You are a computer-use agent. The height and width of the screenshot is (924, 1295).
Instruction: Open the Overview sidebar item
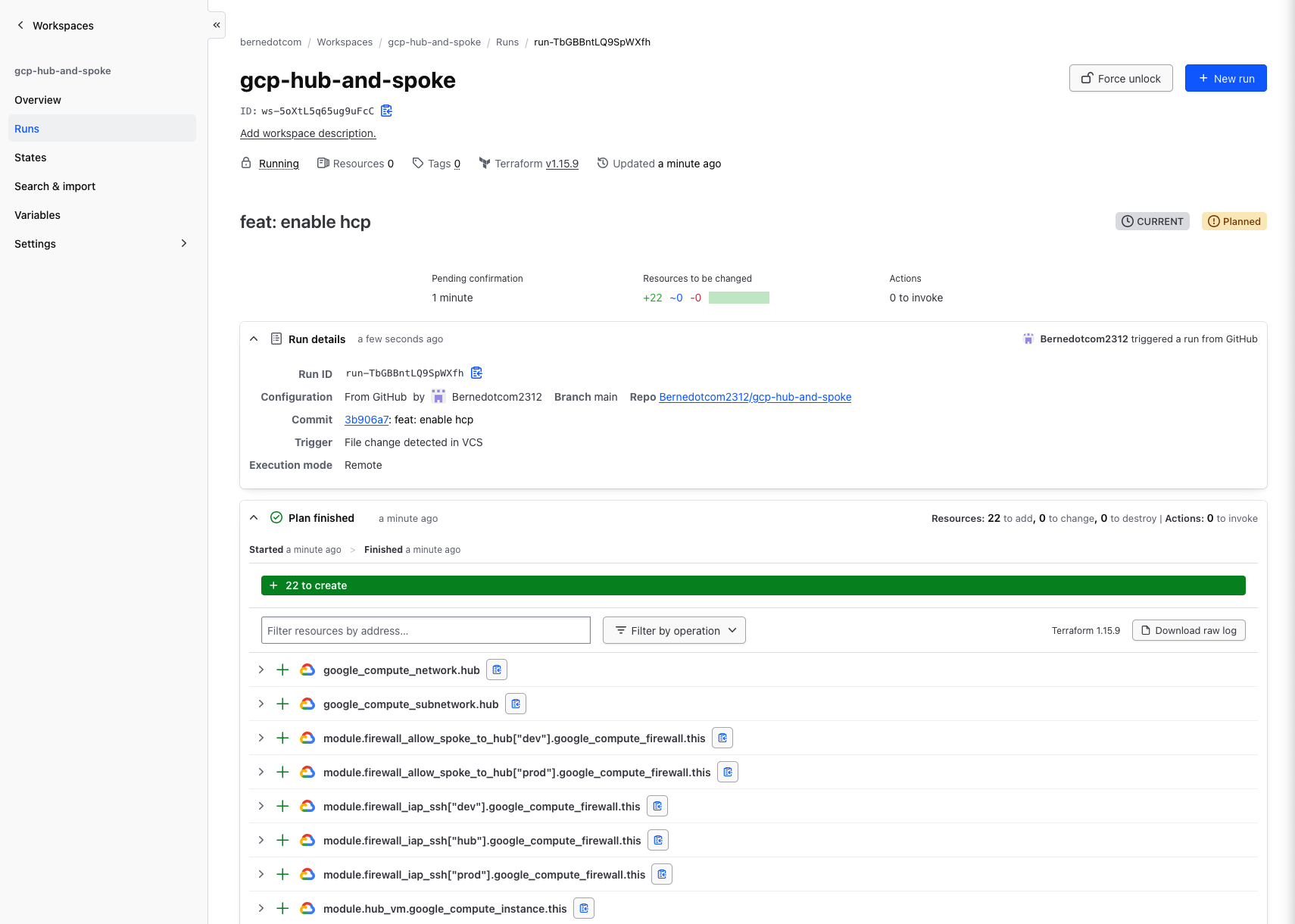point(102,99)
